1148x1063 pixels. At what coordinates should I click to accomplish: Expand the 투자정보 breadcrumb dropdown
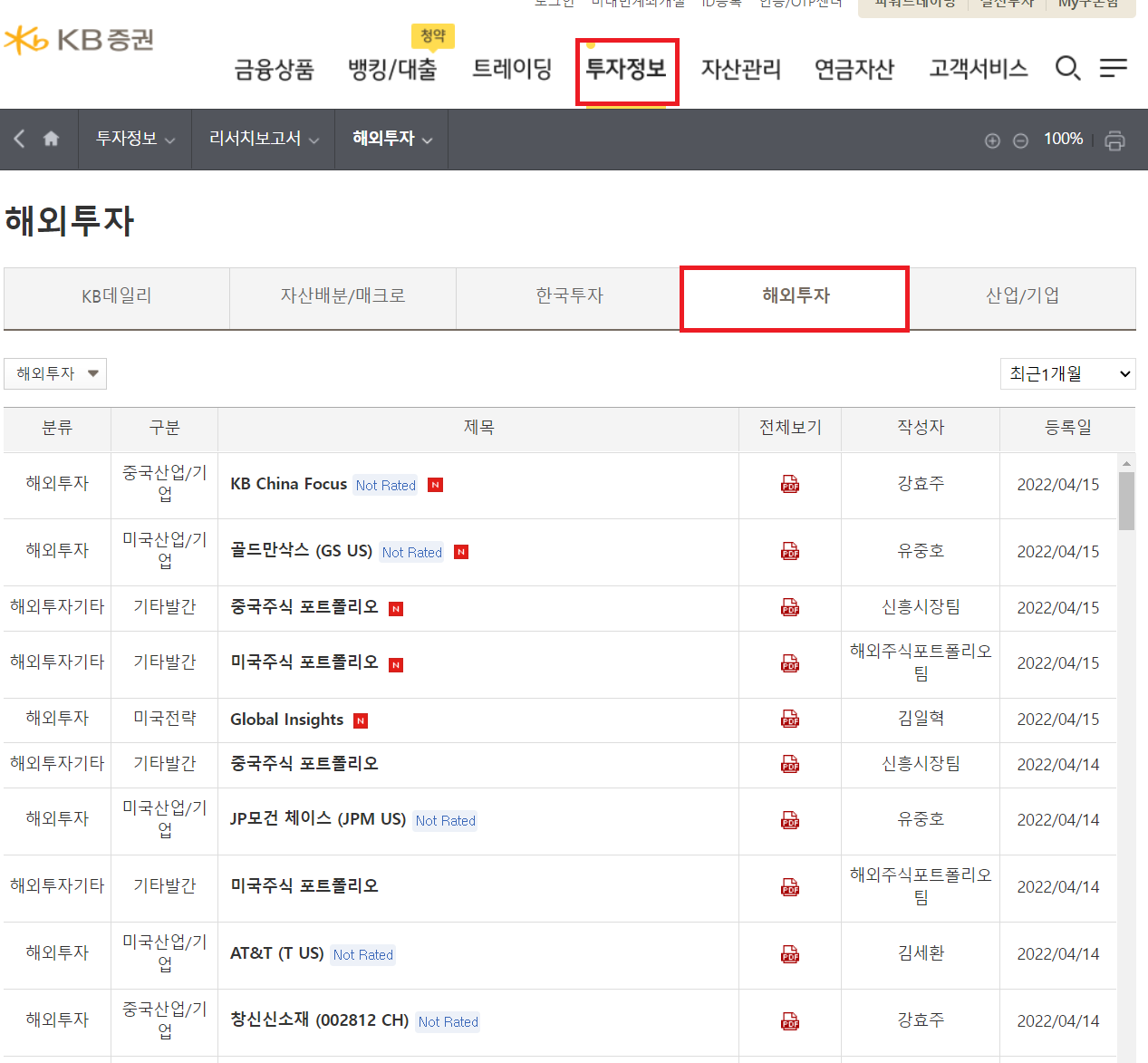point(135,139)
